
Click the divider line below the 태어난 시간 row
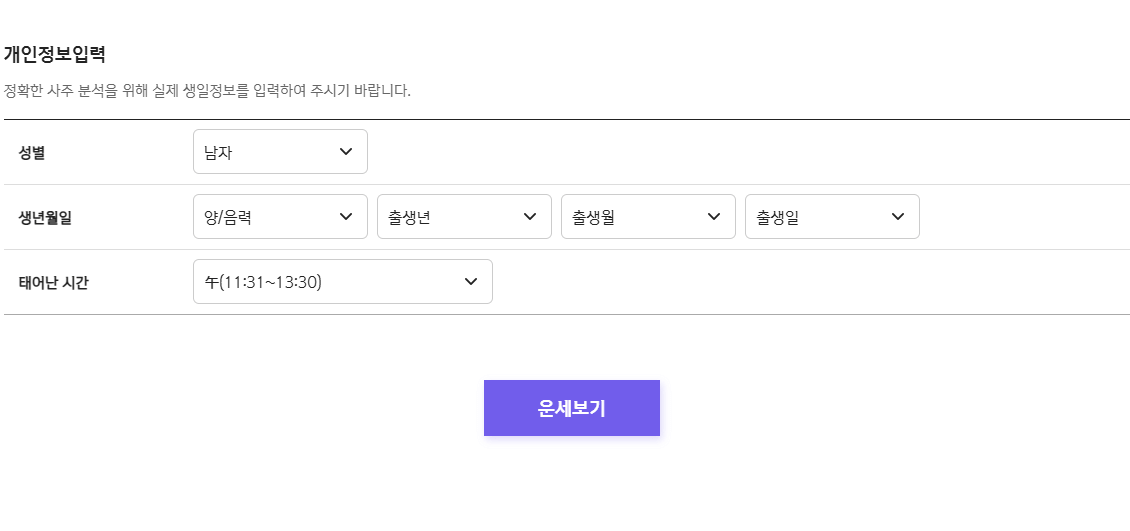pyautogui.click(x=566, y=314)
